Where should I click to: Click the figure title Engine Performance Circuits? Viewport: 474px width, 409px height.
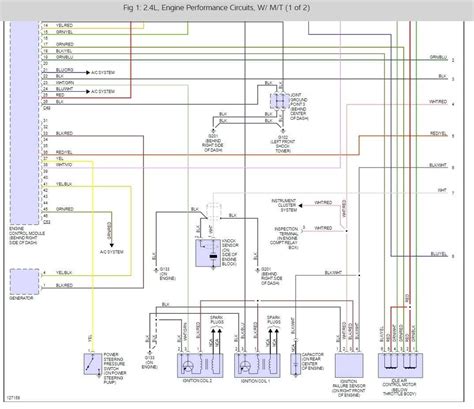click(217, 8)
